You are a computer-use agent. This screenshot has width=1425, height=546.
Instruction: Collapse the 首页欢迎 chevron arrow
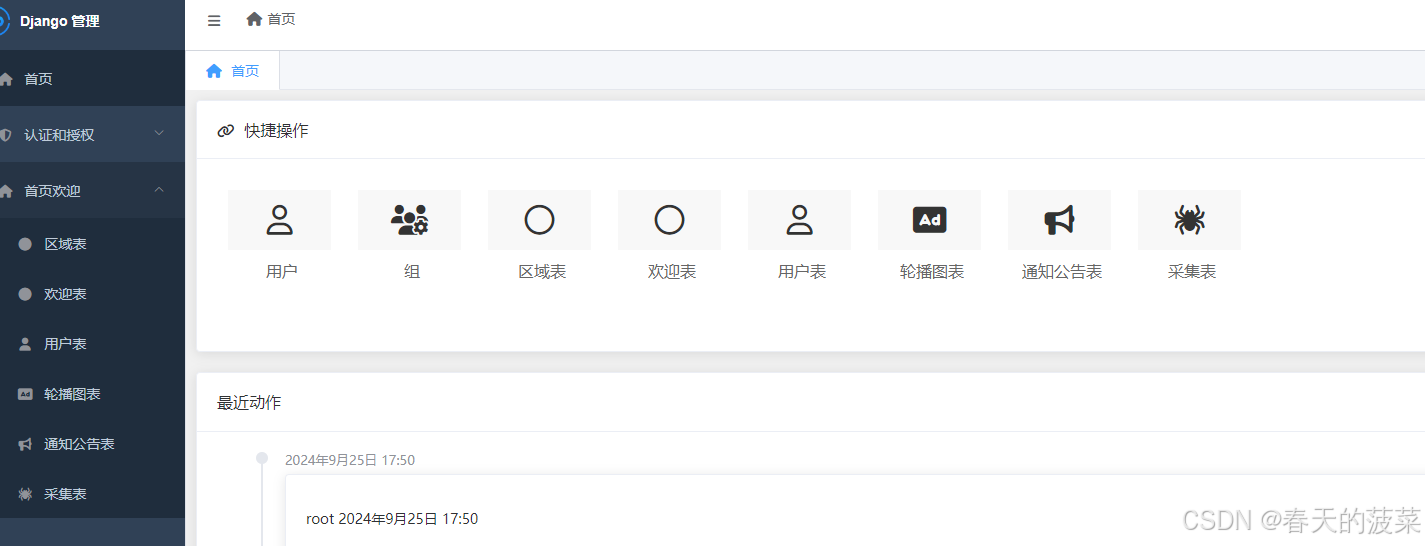click(159, 189)
